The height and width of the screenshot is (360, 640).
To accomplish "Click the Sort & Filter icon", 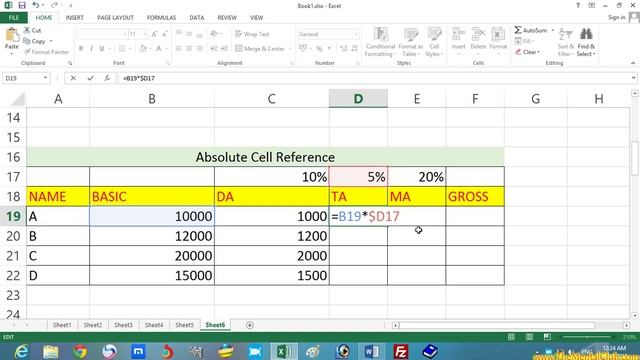I will (x=565, y=35).
